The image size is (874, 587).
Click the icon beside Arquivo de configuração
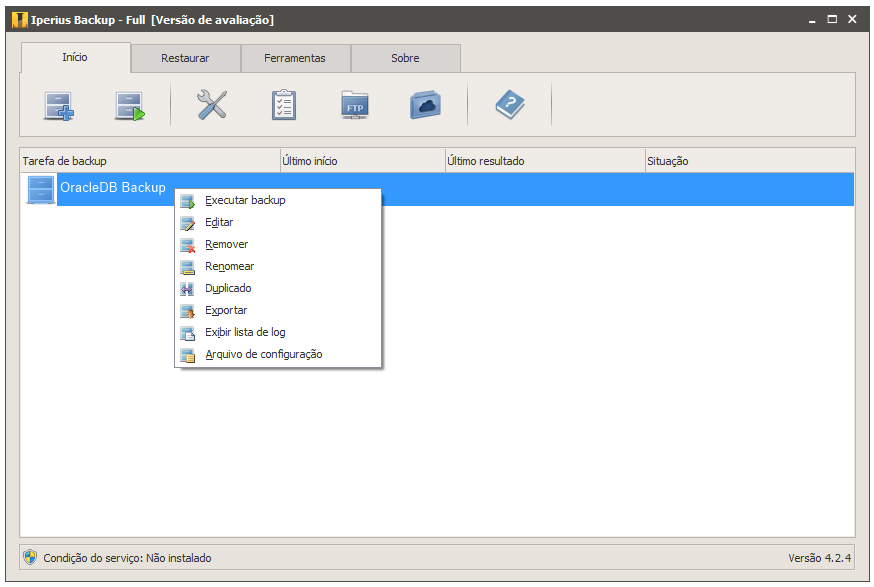(x=188, y=355)
